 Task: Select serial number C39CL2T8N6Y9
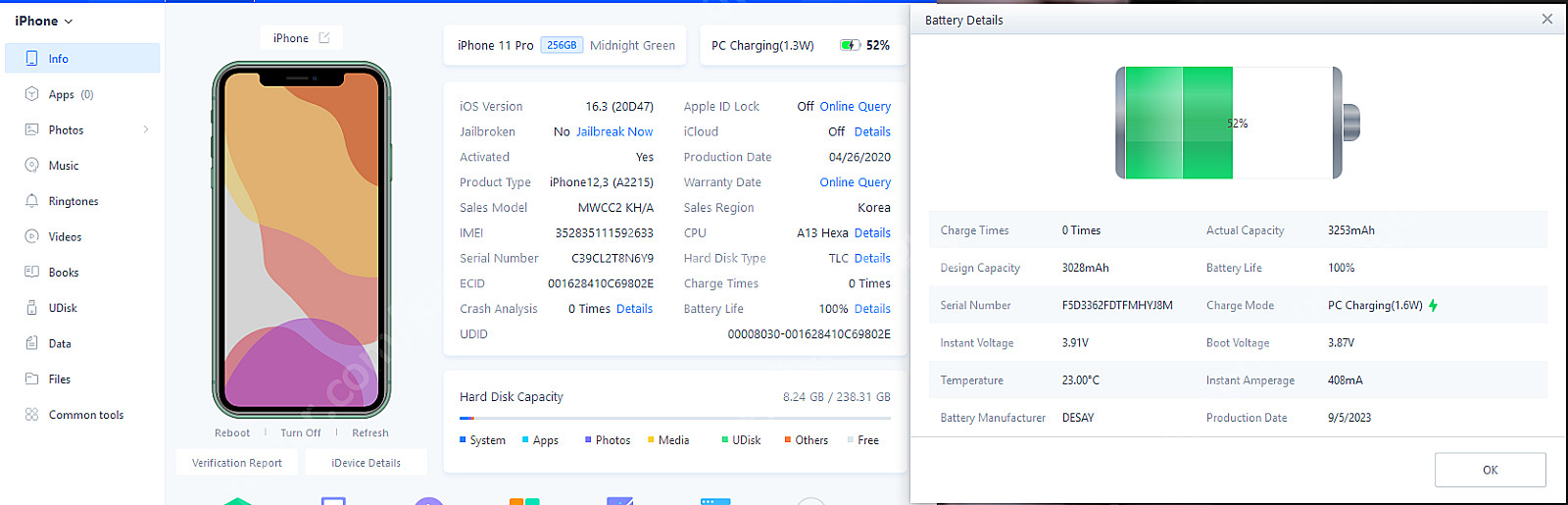[x=612, y=258]
